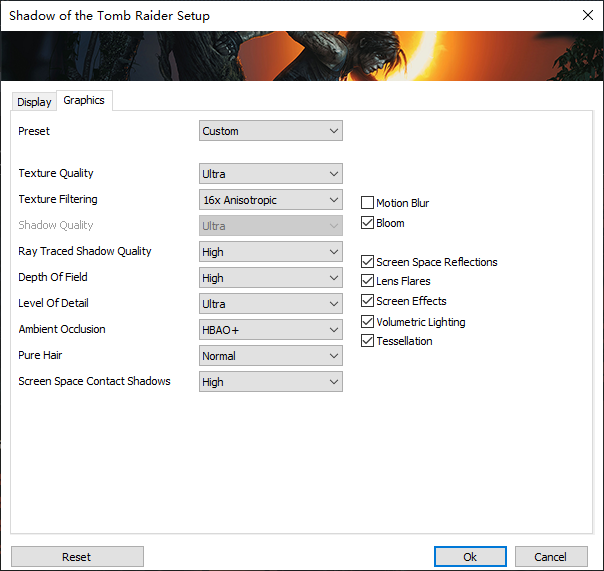604x571 pixels.
Task: Toggle Volumetric Lighting checkbox
Action: pyautogui.click(x=367, y=322)
